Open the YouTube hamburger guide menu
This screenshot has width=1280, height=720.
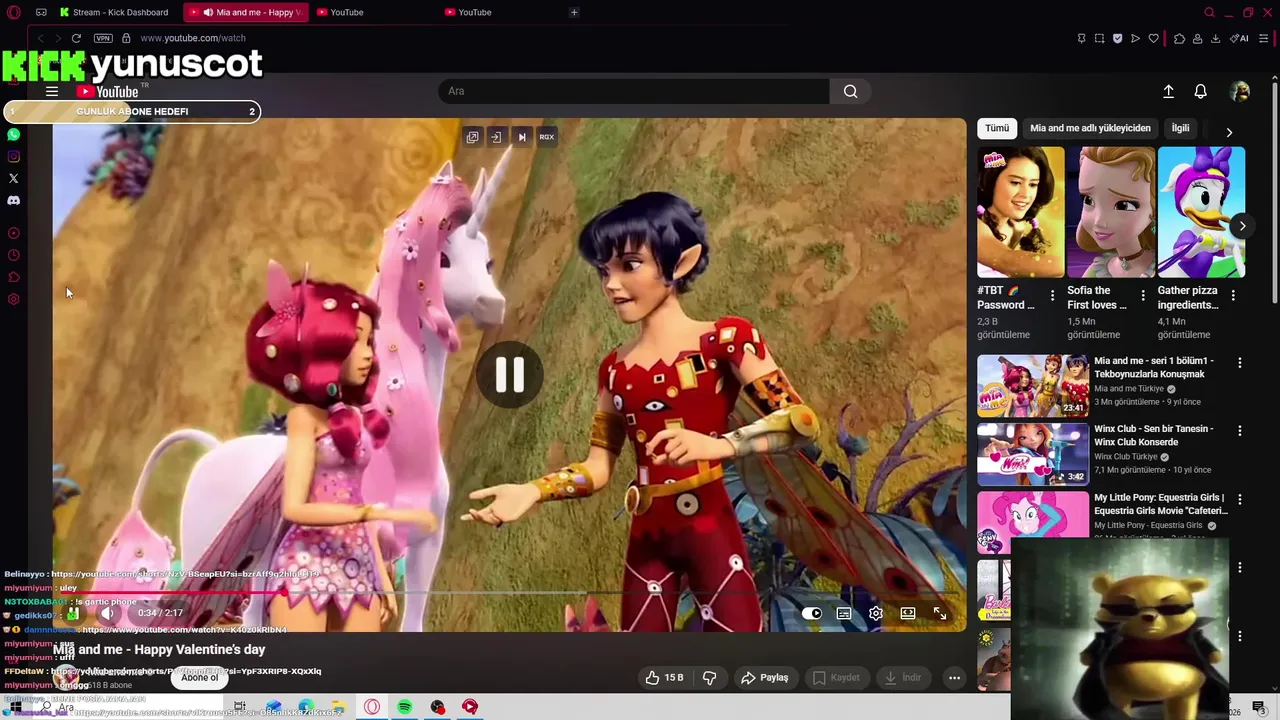(51, 91)
